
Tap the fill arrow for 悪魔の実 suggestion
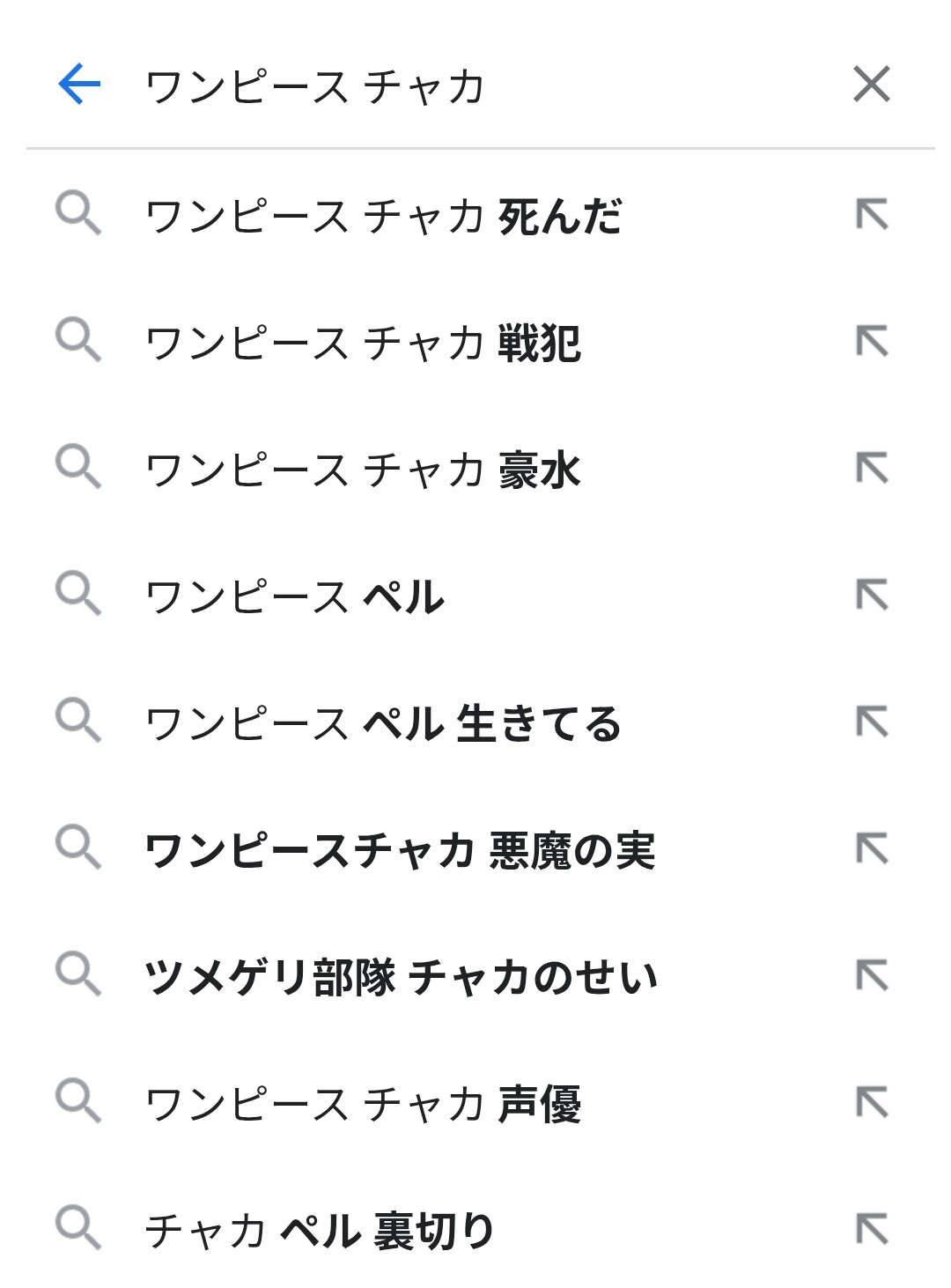[x=872, y=849]
